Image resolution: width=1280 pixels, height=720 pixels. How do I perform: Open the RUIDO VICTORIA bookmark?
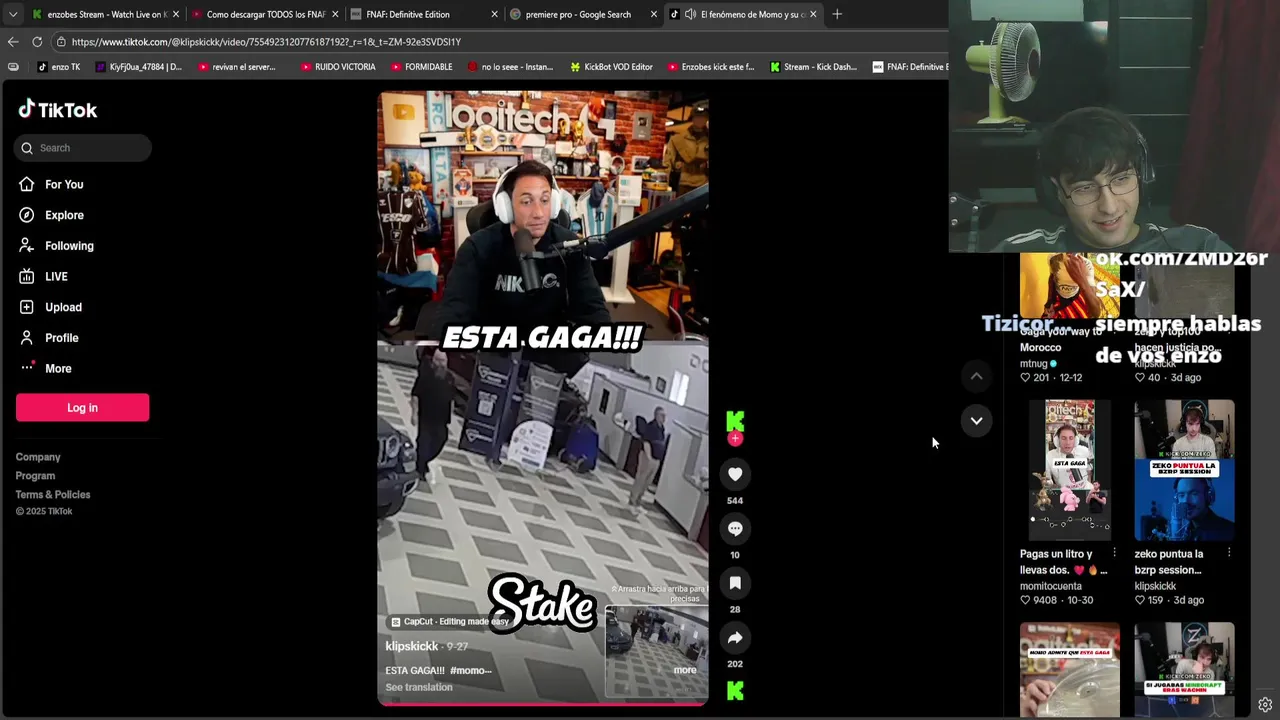[338, 67]
